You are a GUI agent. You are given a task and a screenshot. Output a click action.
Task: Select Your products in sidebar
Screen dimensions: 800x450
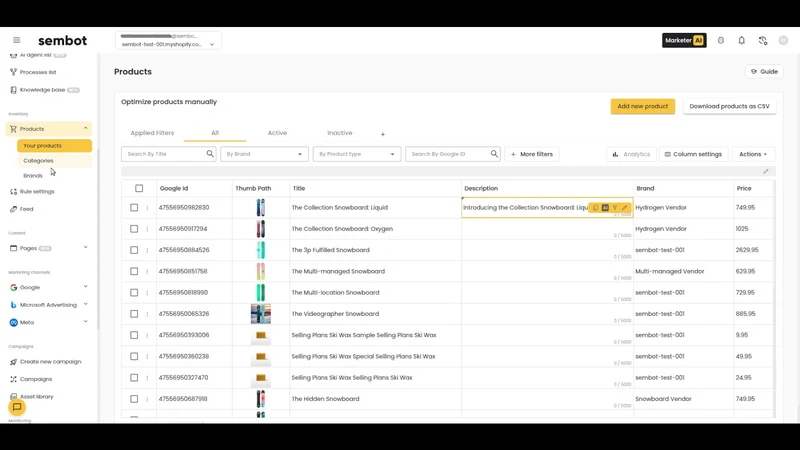54,145
